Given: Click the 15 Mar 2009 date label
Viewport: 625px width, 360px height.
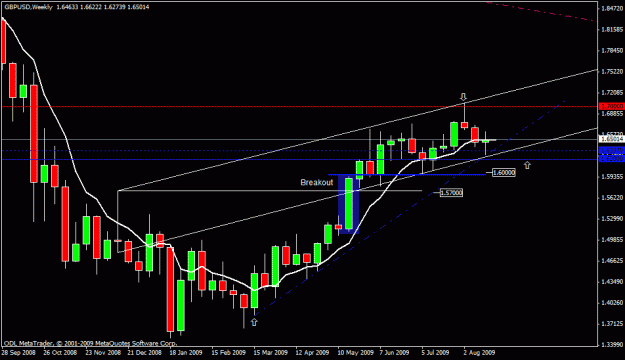Looking at the screenshot, I should pyautogui.click(x=271, y=353).
